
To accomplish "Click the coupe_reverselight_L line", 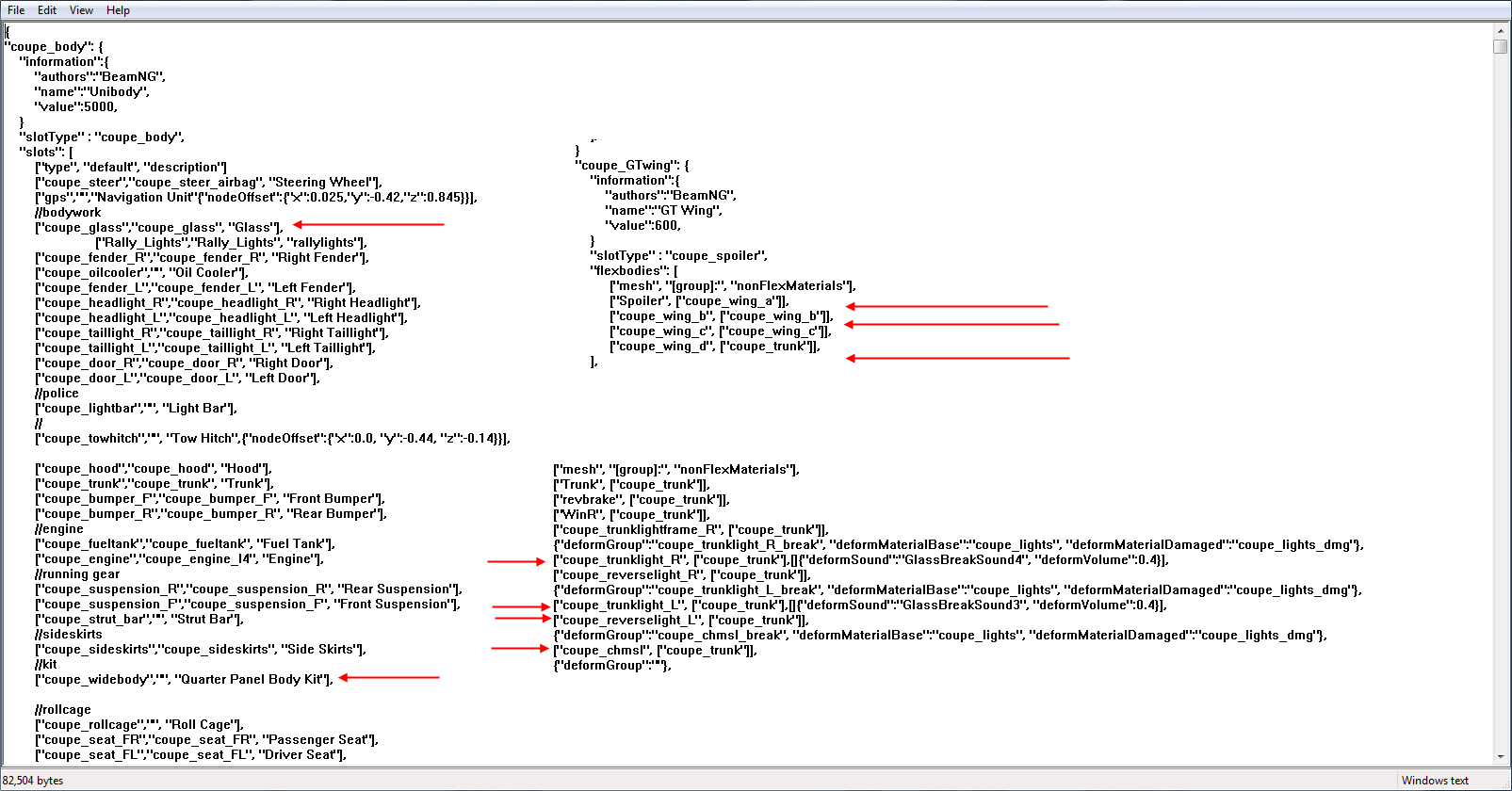I will pyautogui.click(x=680, y=620).
